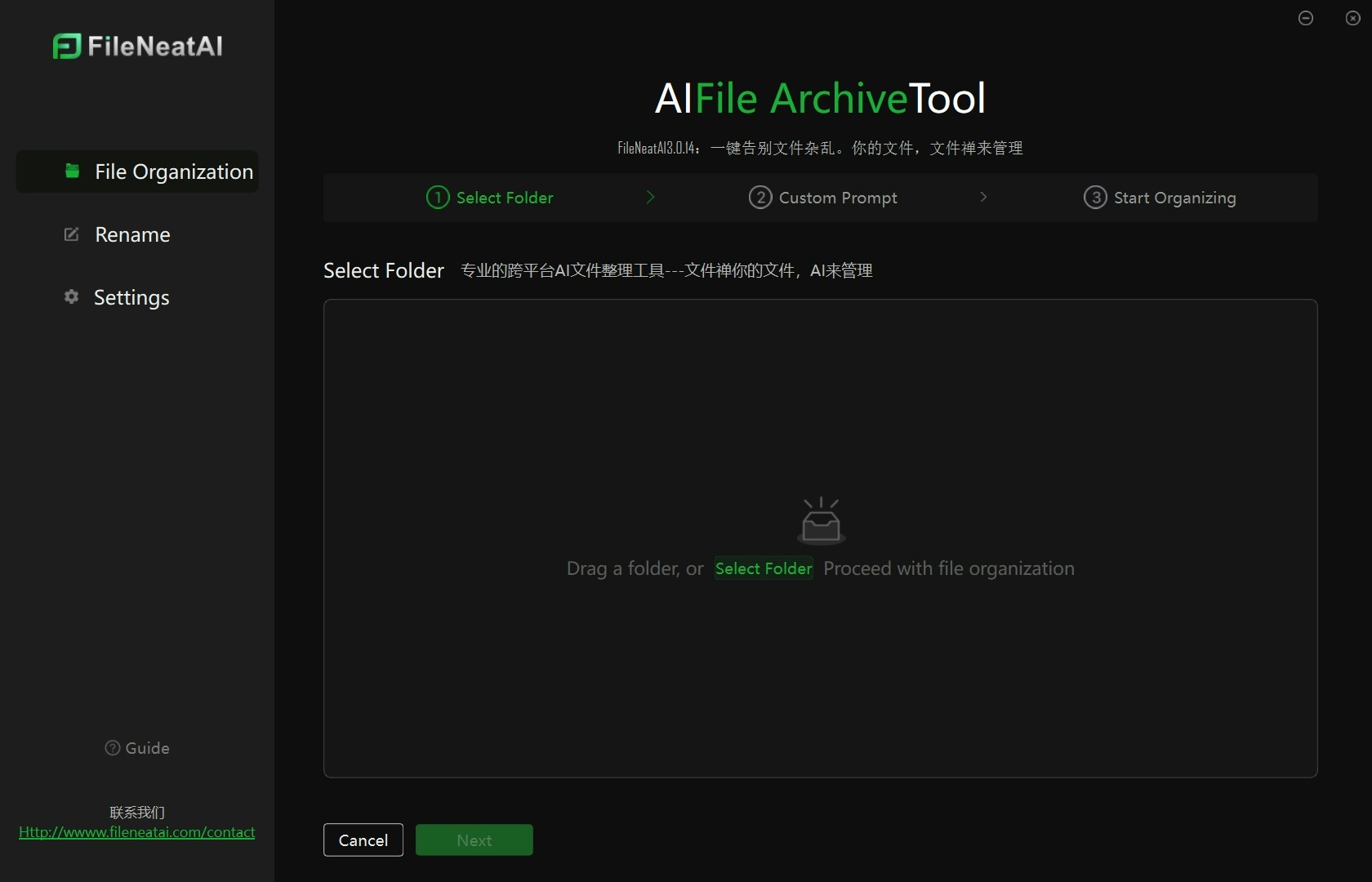Open the Guide link
The height and width of the screenshot is (882, 1372).
click(x=137, y=748)
